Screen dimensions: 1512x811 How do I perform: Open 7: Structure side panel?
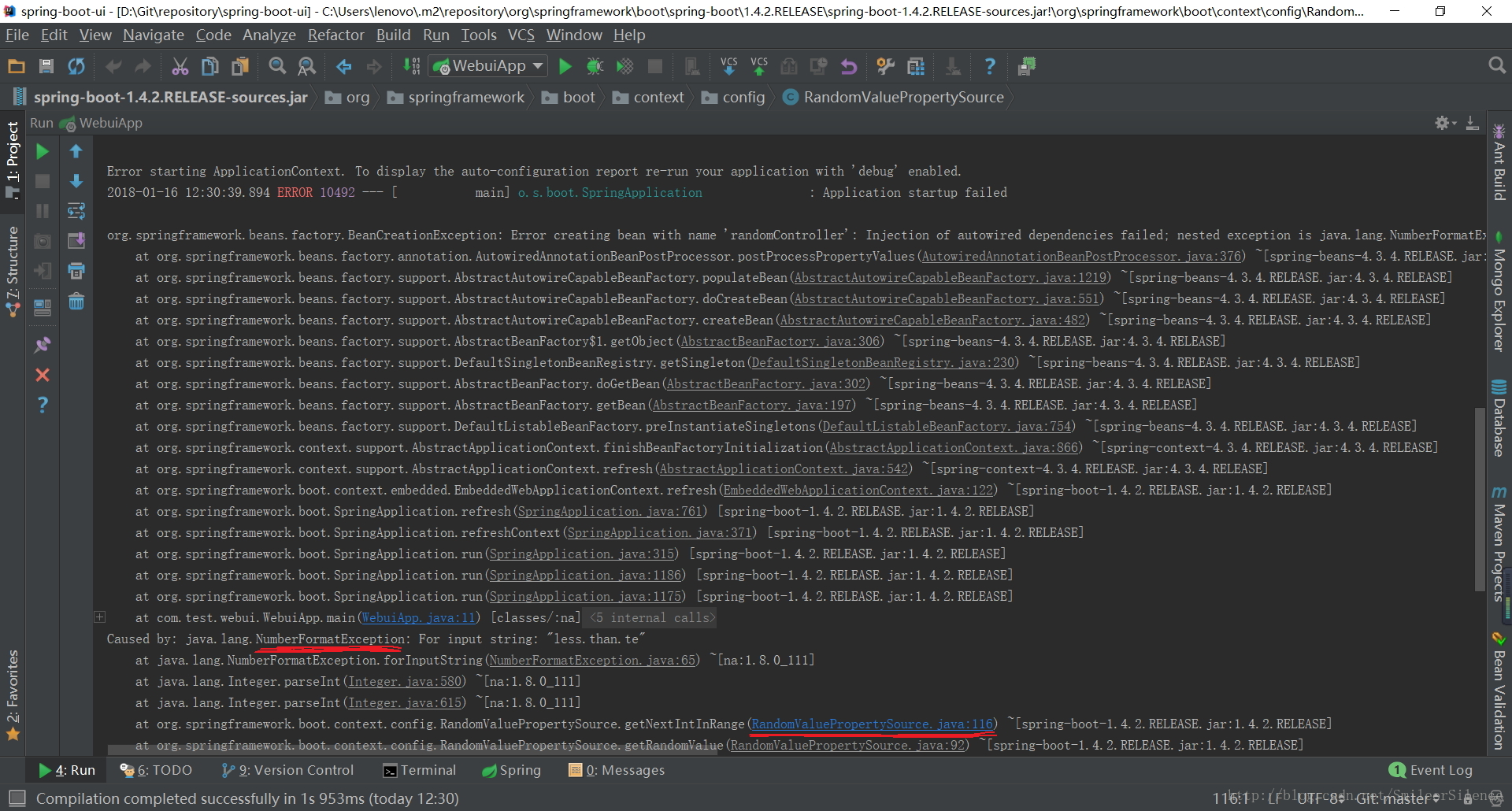tap(13, 272)
